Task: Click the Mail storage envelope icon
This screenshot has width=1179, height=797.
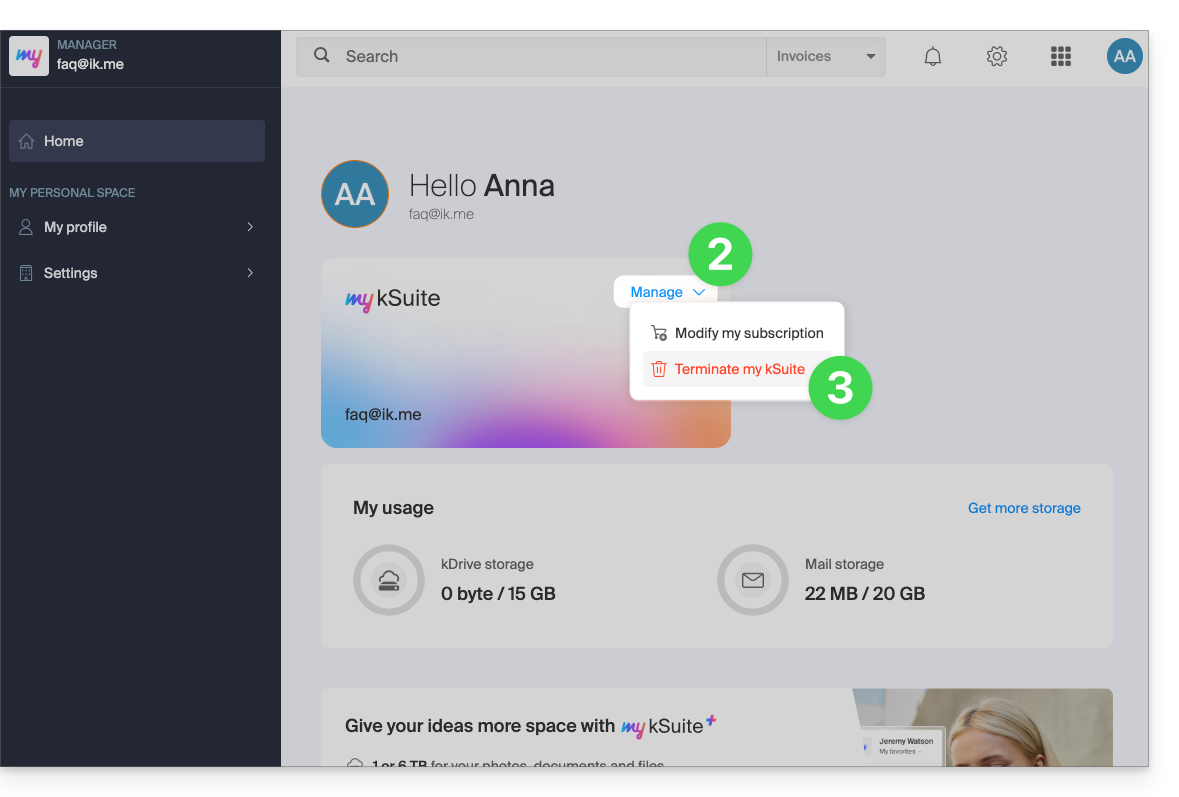Action: 752,580
